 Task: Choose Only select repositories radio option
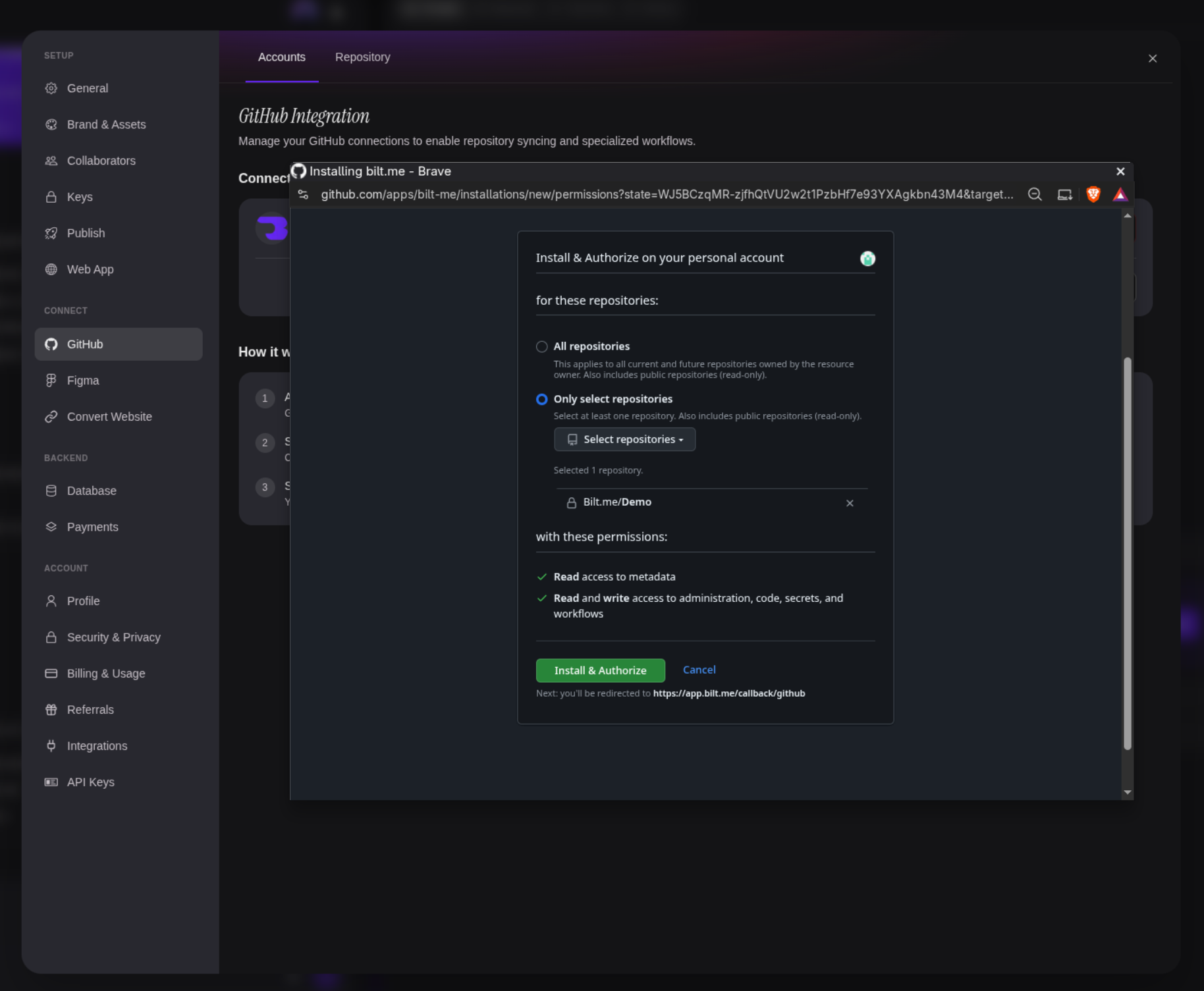(541, 399)
